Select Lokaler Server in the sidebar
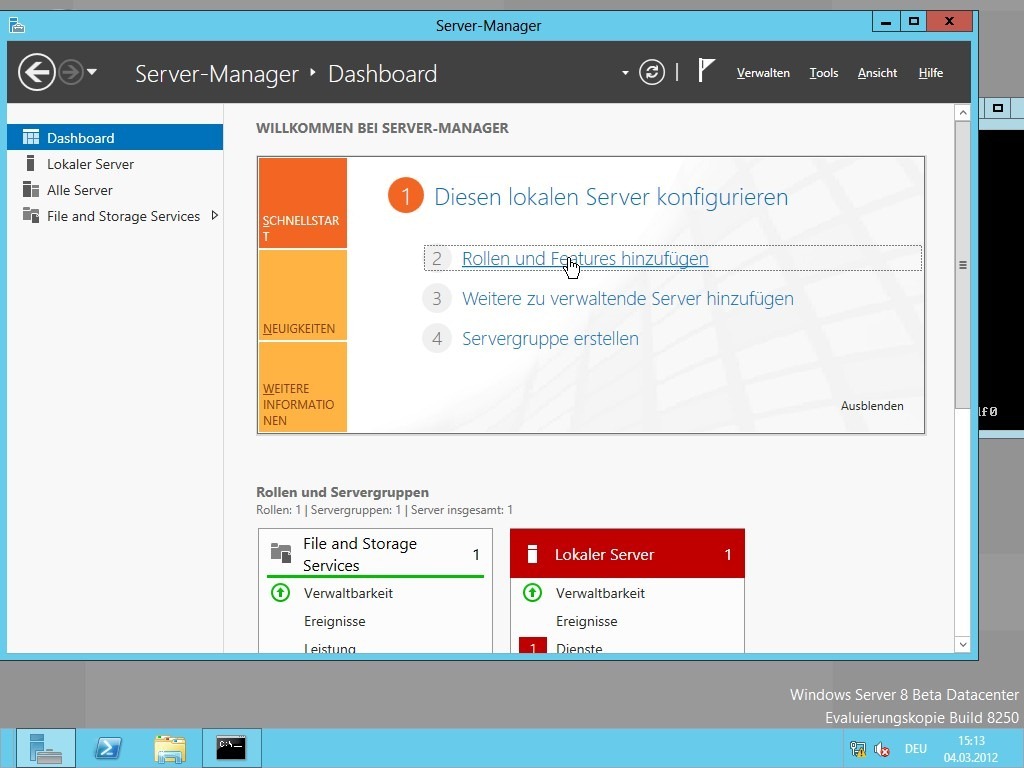The width and height of the screenshot is (1024, 768). tap(115, 164)
